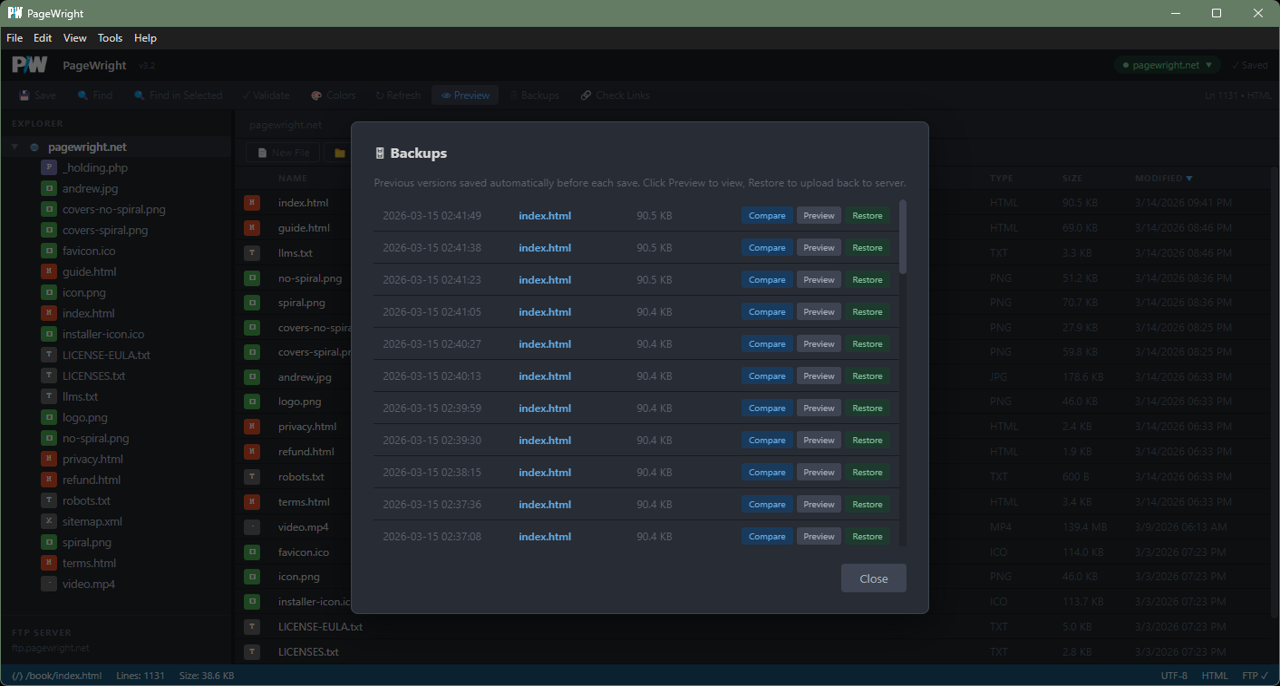Open the Tools menu
This screenshot has height=686, width=1280.
[110, 38]
